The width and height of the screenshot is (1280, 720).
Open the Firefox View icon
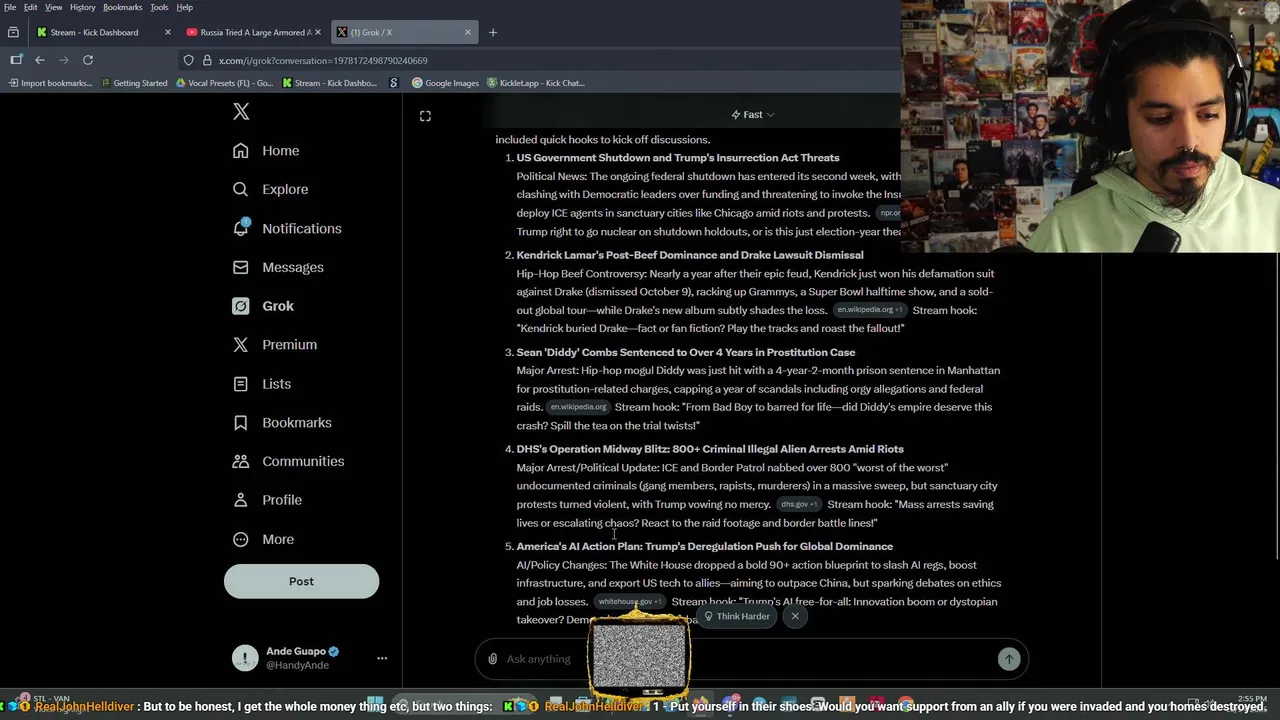[x=13, y=32]
